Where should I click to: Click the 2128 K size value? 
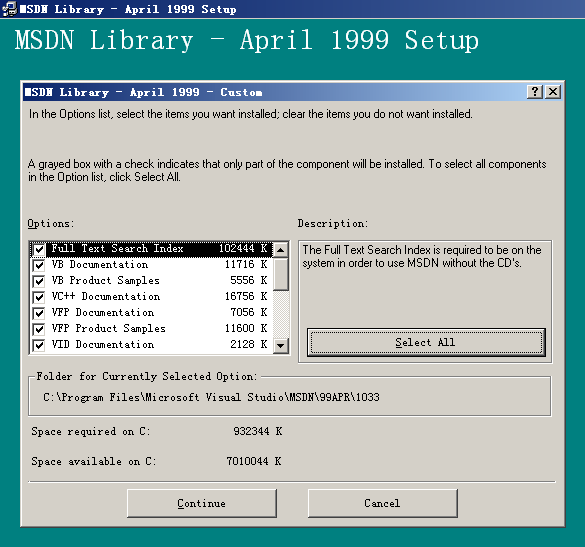pos(249,345)
